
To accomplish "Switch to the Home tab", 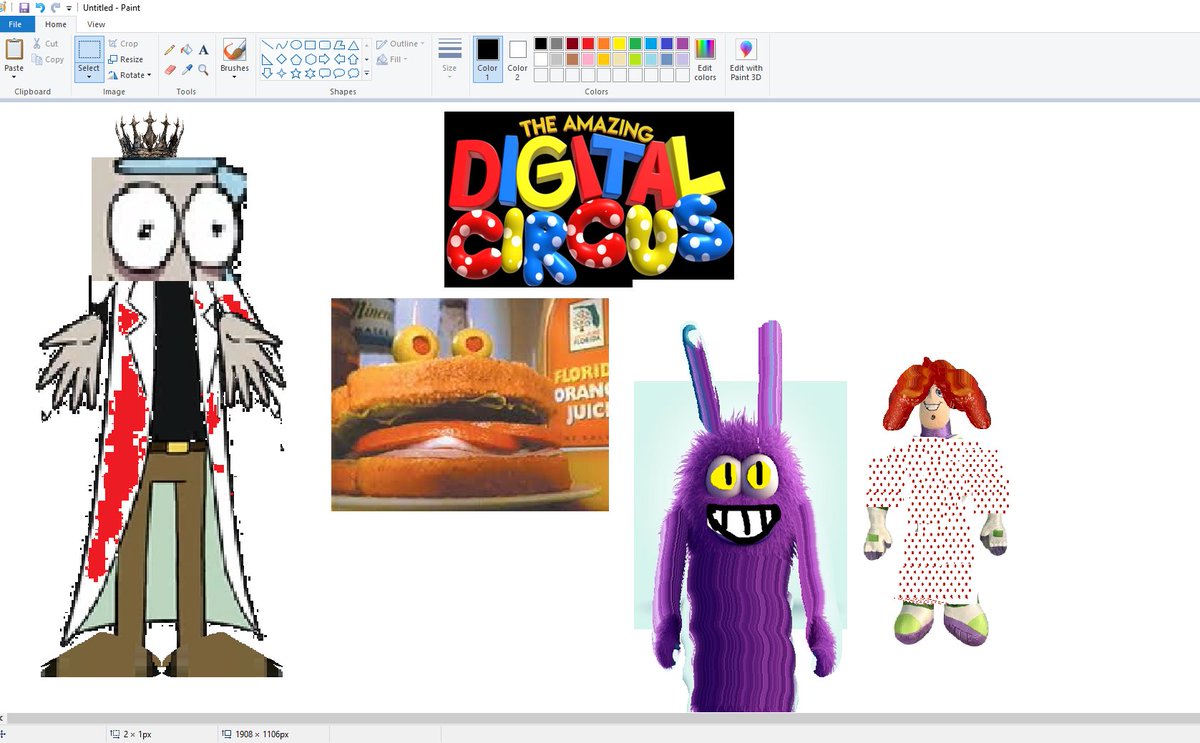I will point(56,24).
